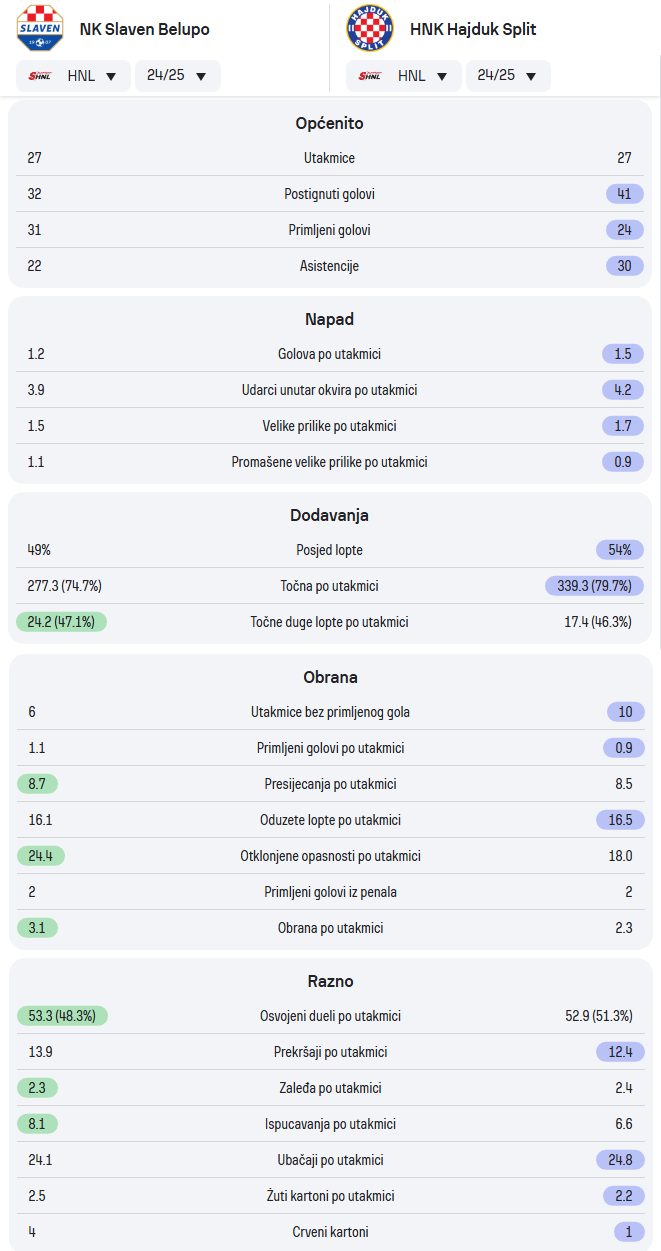Open the NK Slaven Belupo team name
The height and width of the screenshot is (1251, 661).
[144, 29]
